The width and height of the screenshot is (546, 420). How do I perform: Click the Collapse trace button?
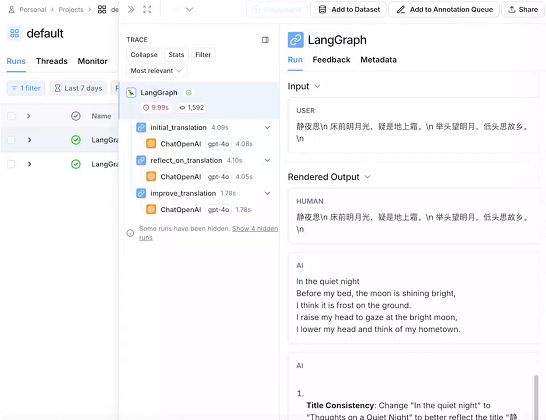tap(144, 55)
